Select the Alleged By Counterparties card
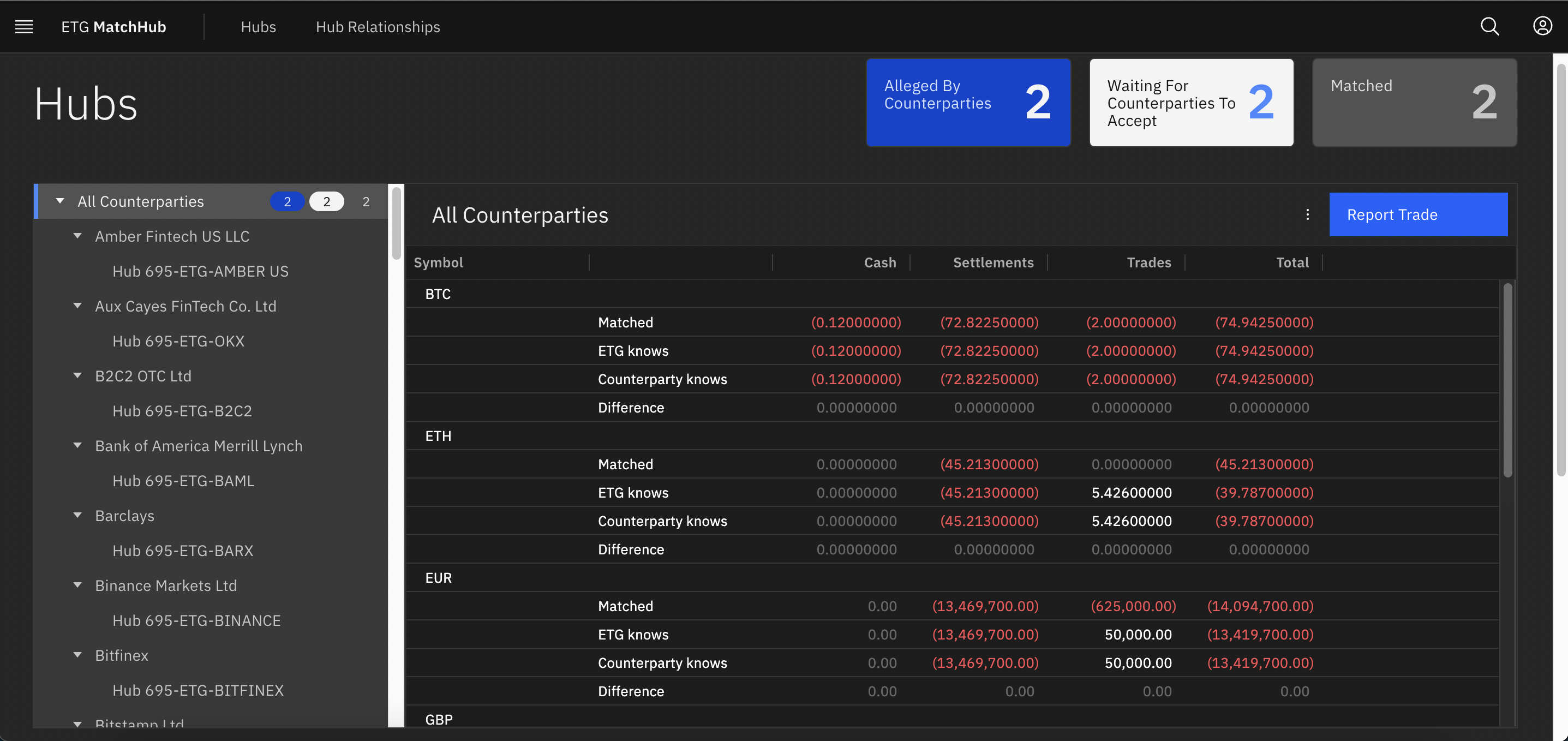The height and width of the screenshot is (741, 1568). point(968,102)
